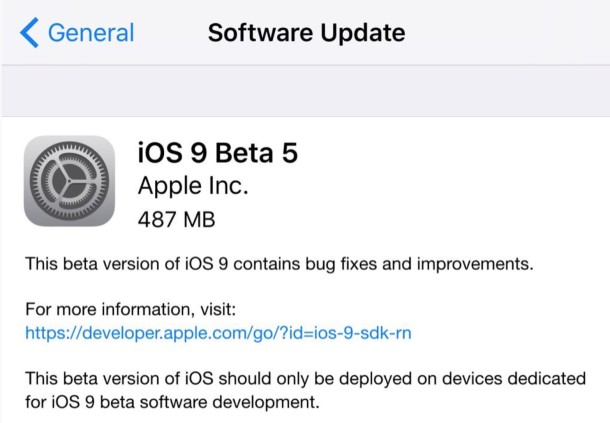Tap the back chevron arrow
The width and height of the screenshot is (610, 423).
[30, 33]
